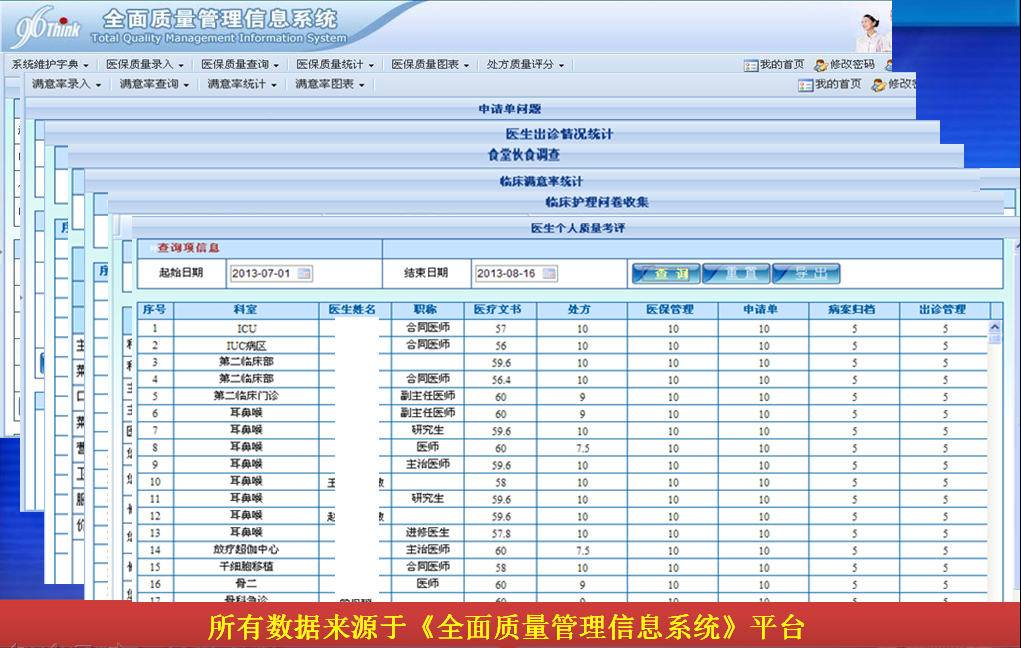Select the 放疗超伽中心 department cell
Viewport: 1021px width, 648px height.
pyautogui.click(x=246, y=550)
